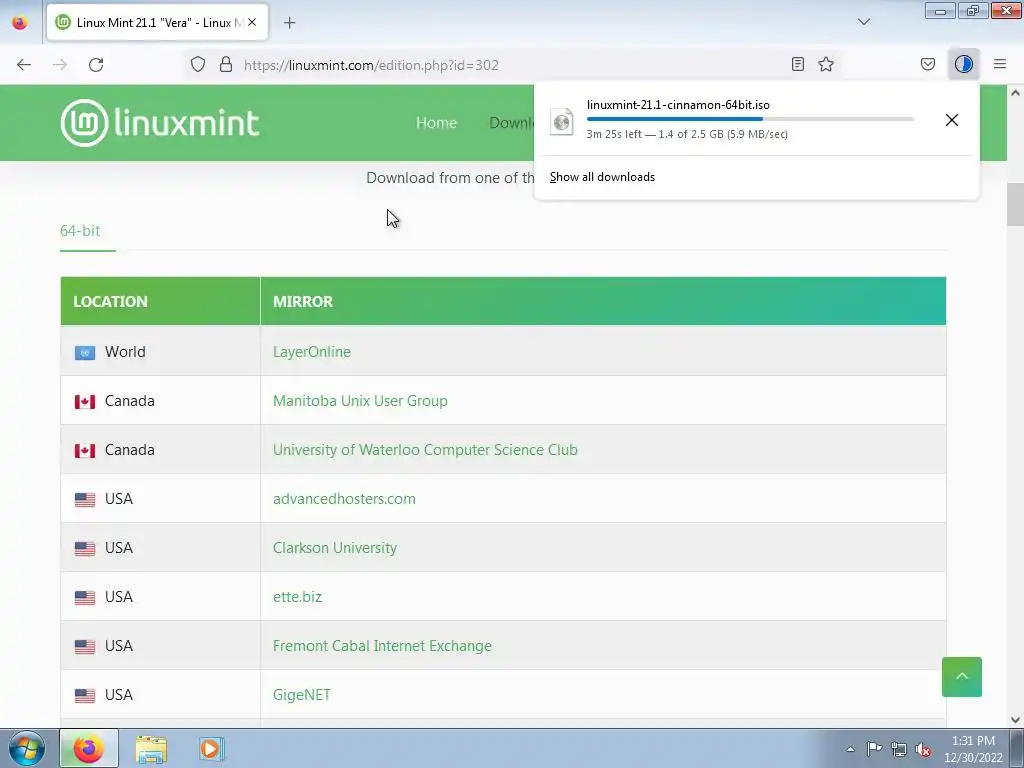Open ette.biz mirror link

pos(297,596)
